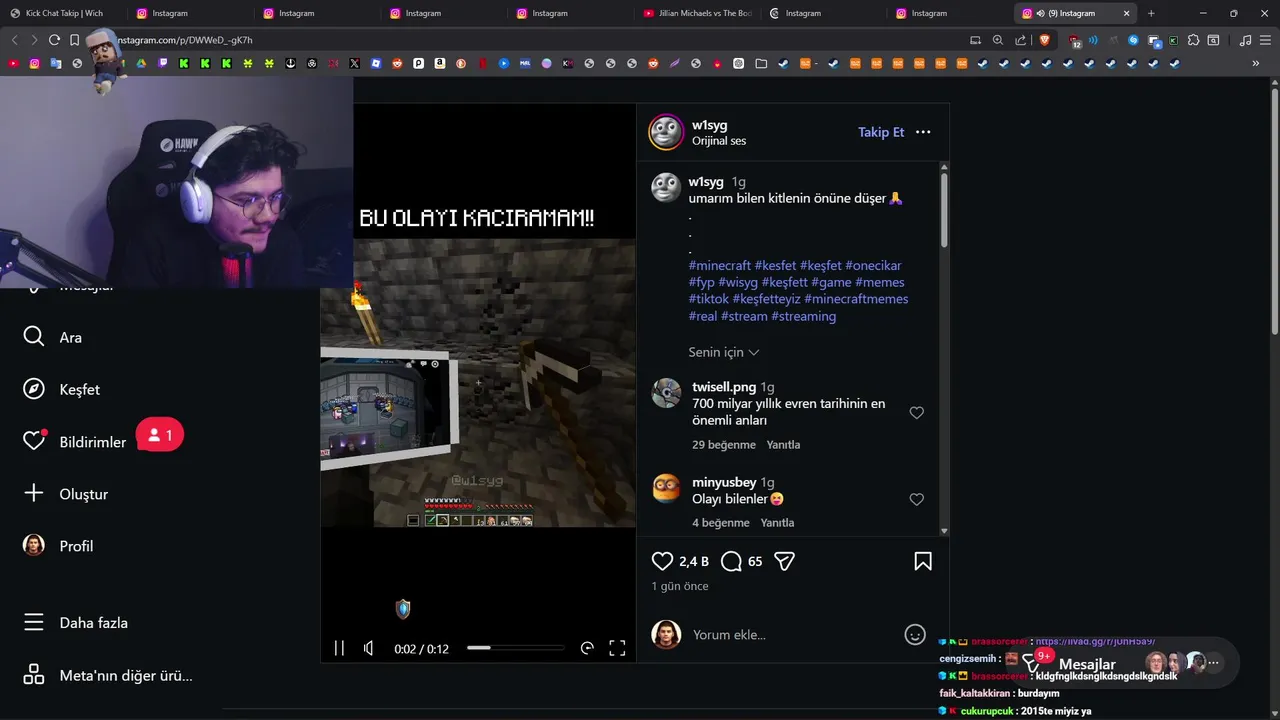Viewport: 1280px width, 720px height.
Task: Like minyusbey's comment heart
Action: [916, 499]
